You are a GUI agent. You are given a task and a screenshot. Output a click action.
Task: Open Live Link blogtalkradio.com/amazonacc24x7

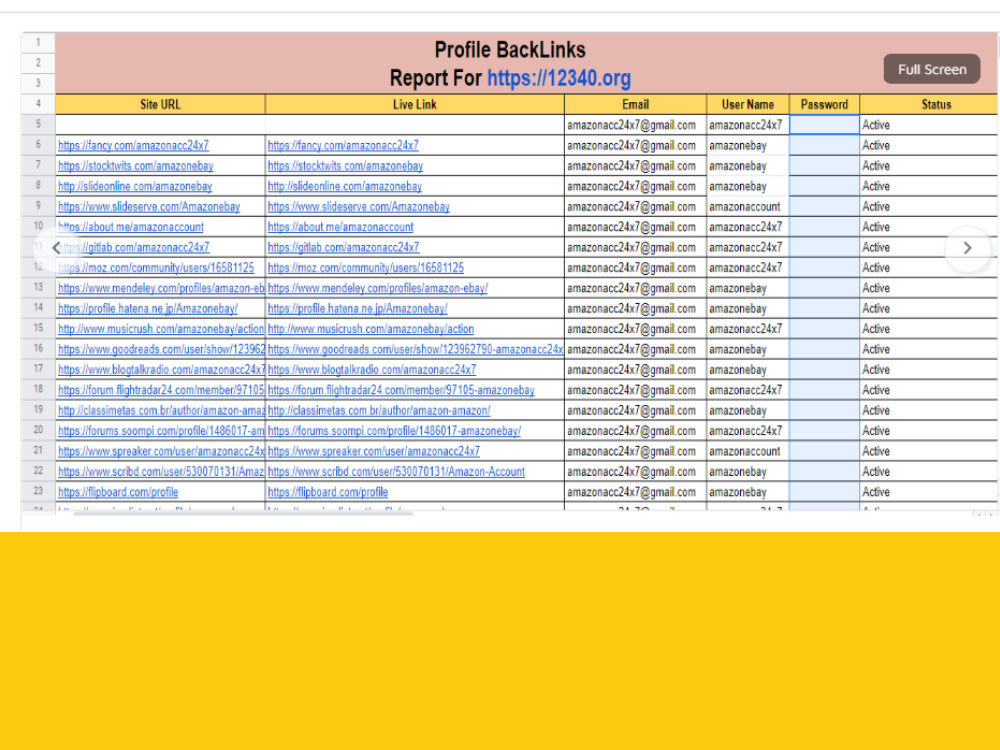point(372,370)
